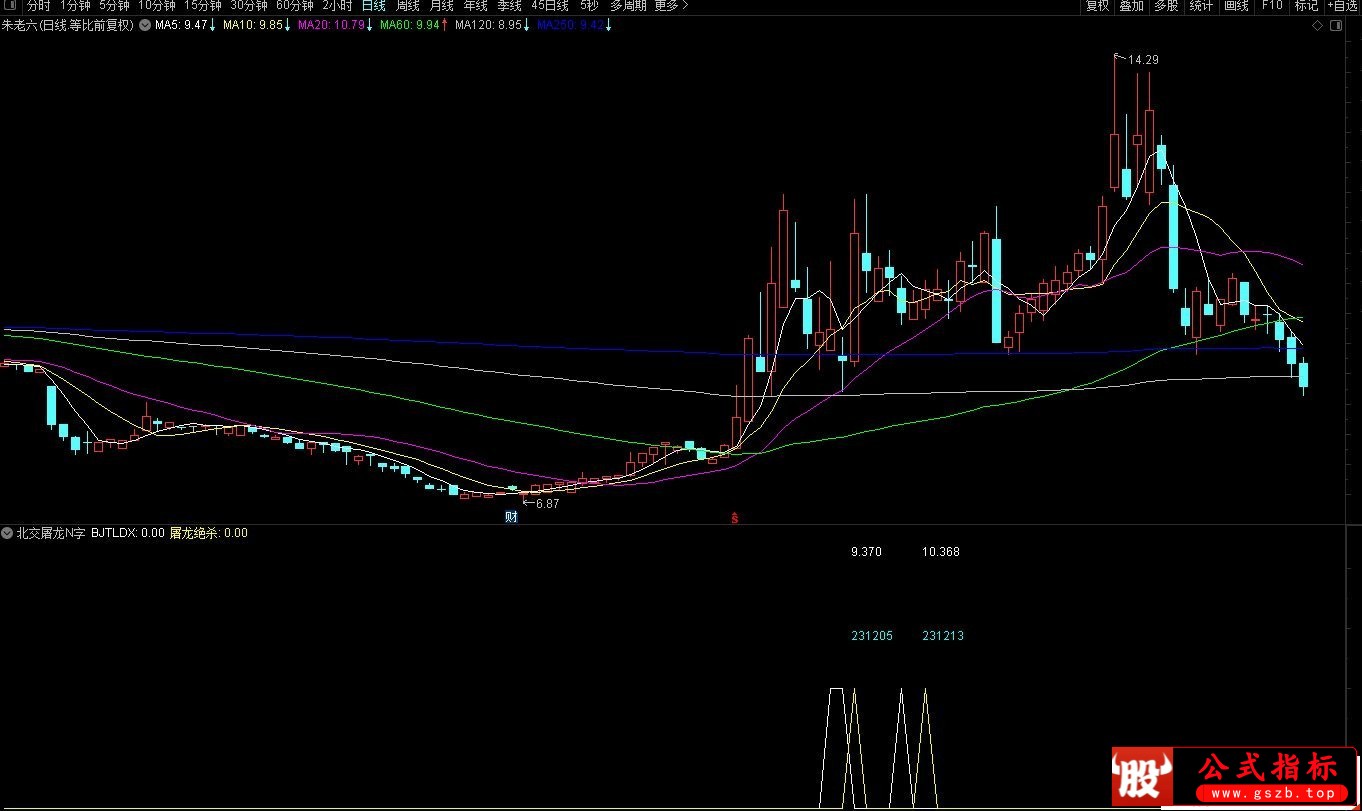Click the BJTLDX: 0.00 indicator value

coord(128,533)
